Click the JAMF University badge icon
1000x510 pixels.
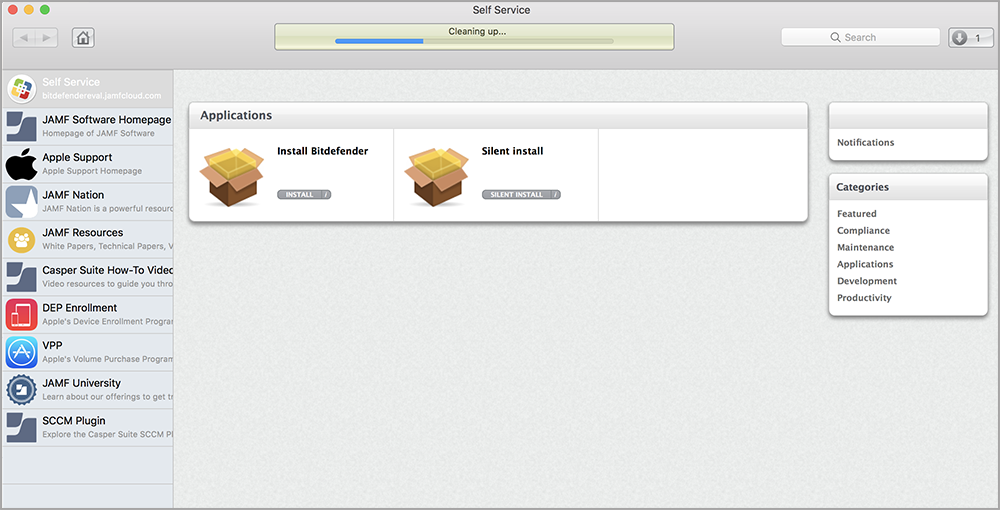[22, 390]
